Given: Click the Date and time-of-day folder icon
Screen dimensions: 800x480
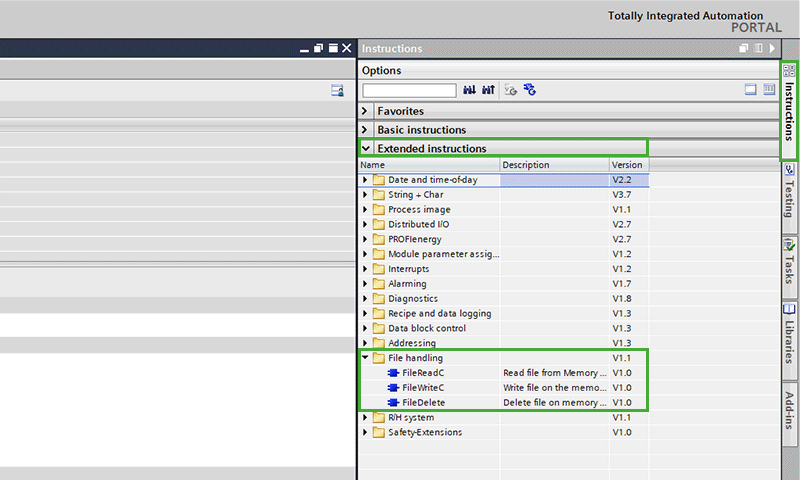Looking at the screenshot, I should pyautogui.click(x=379, y=180).
